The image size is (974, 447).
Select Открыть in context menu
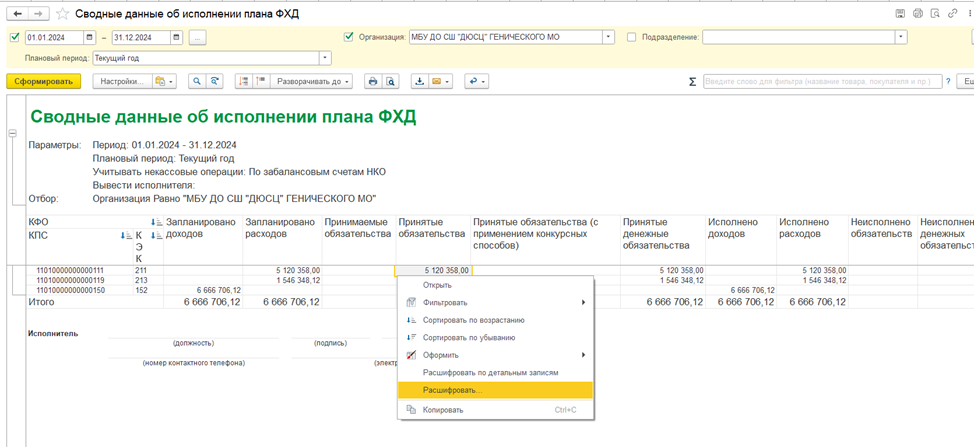tap(495, 286)
